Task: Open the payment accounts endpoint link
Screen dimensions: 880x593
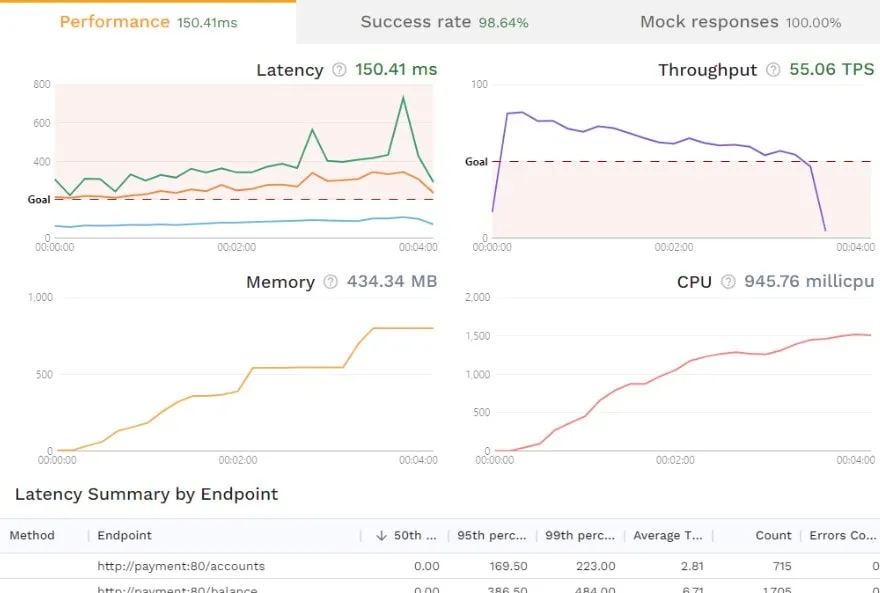Action: tap(181, 565)
